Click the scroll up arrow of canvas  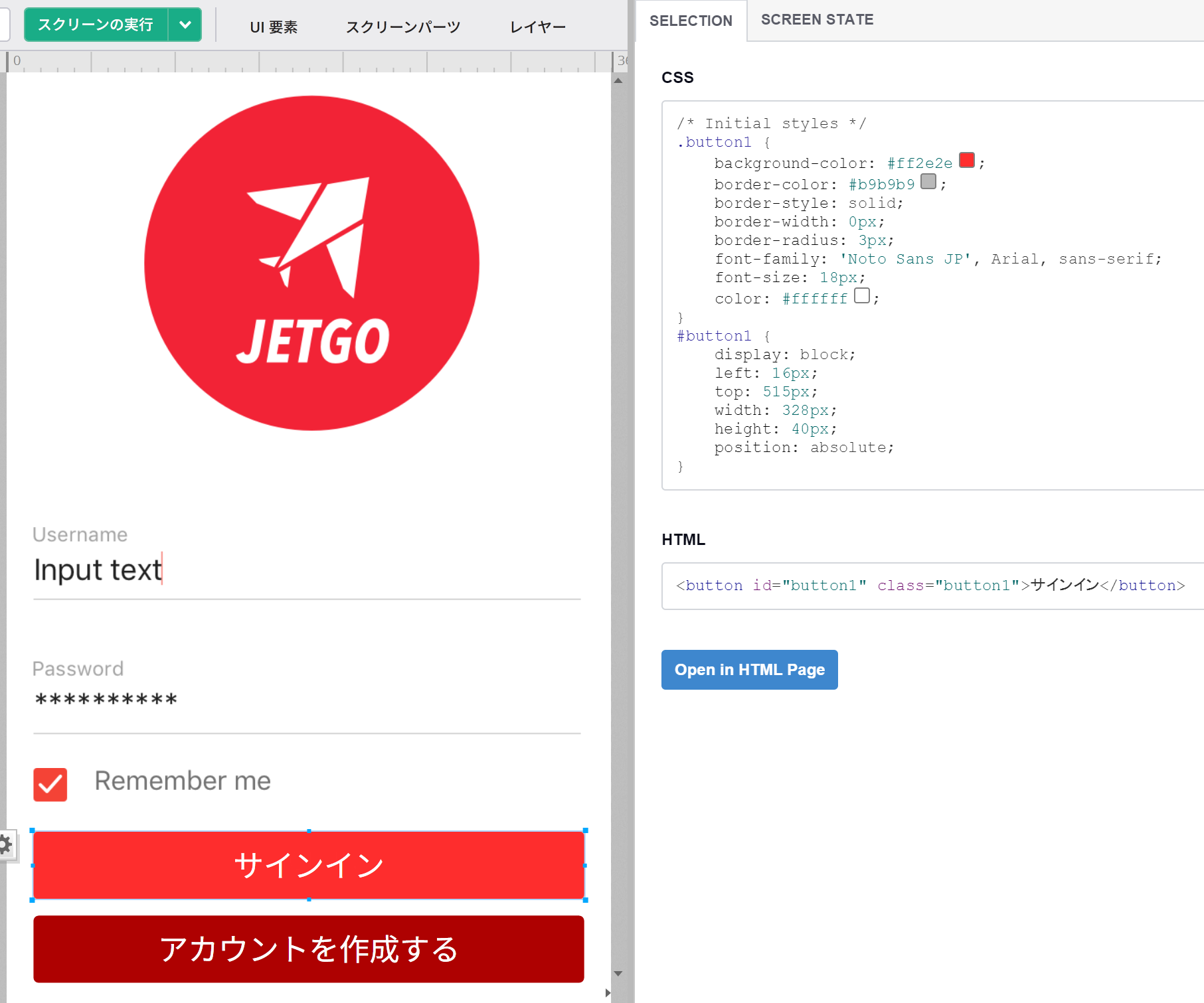click(618, 81)
